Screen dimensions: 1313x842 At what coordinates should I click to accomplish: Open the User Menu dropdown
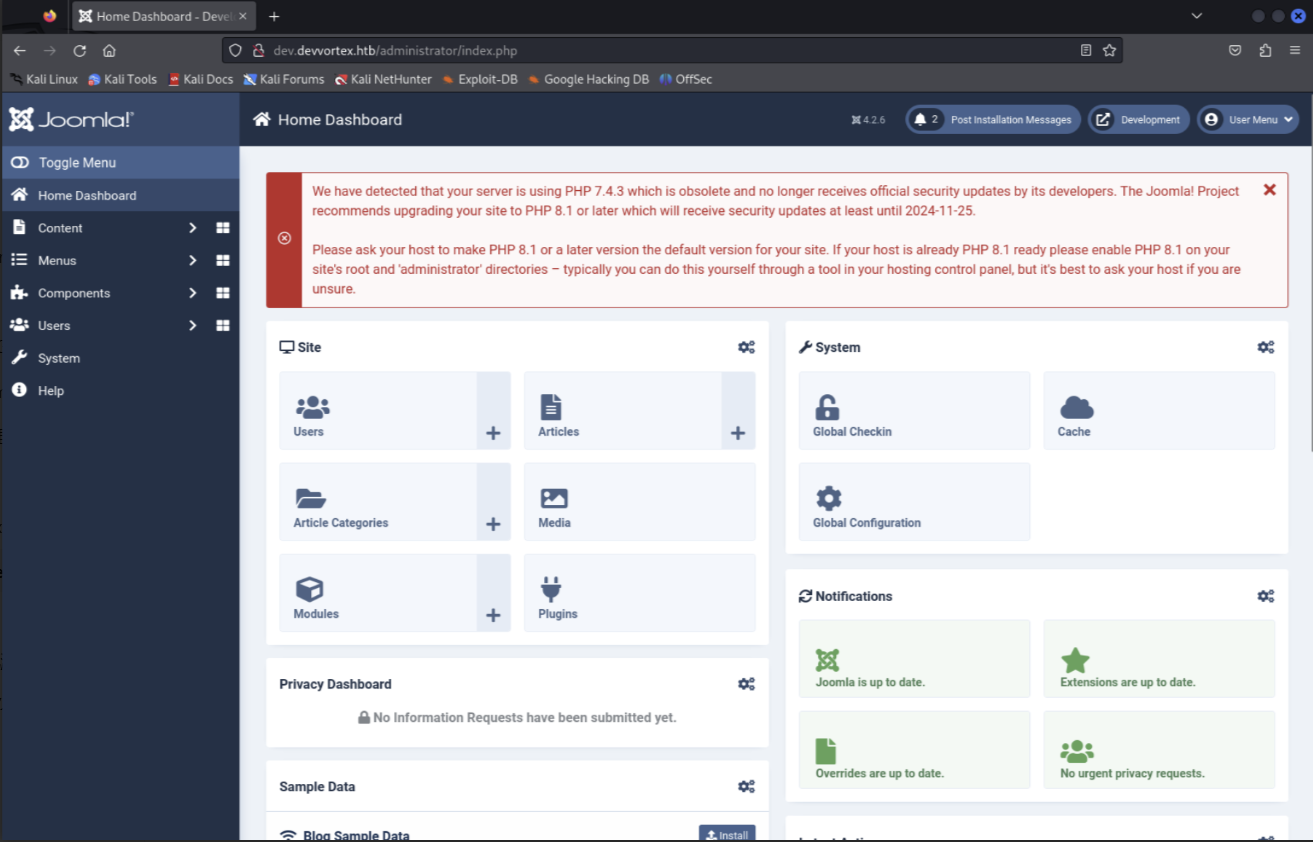[x=1248, y=120]
